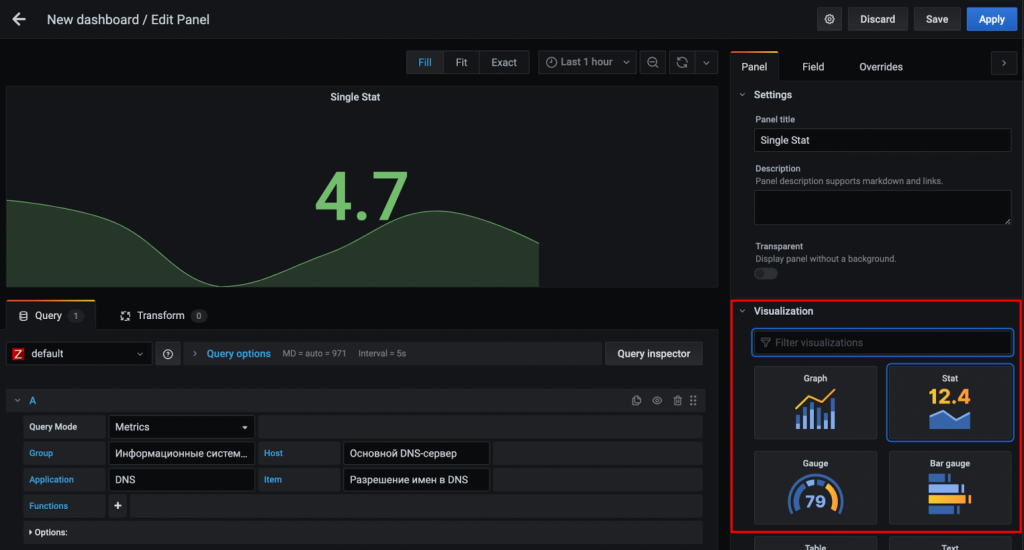The width and height of the screenshot is (1024, 550).
Task: Switch to the Transform tab
Action: [160, 316]
